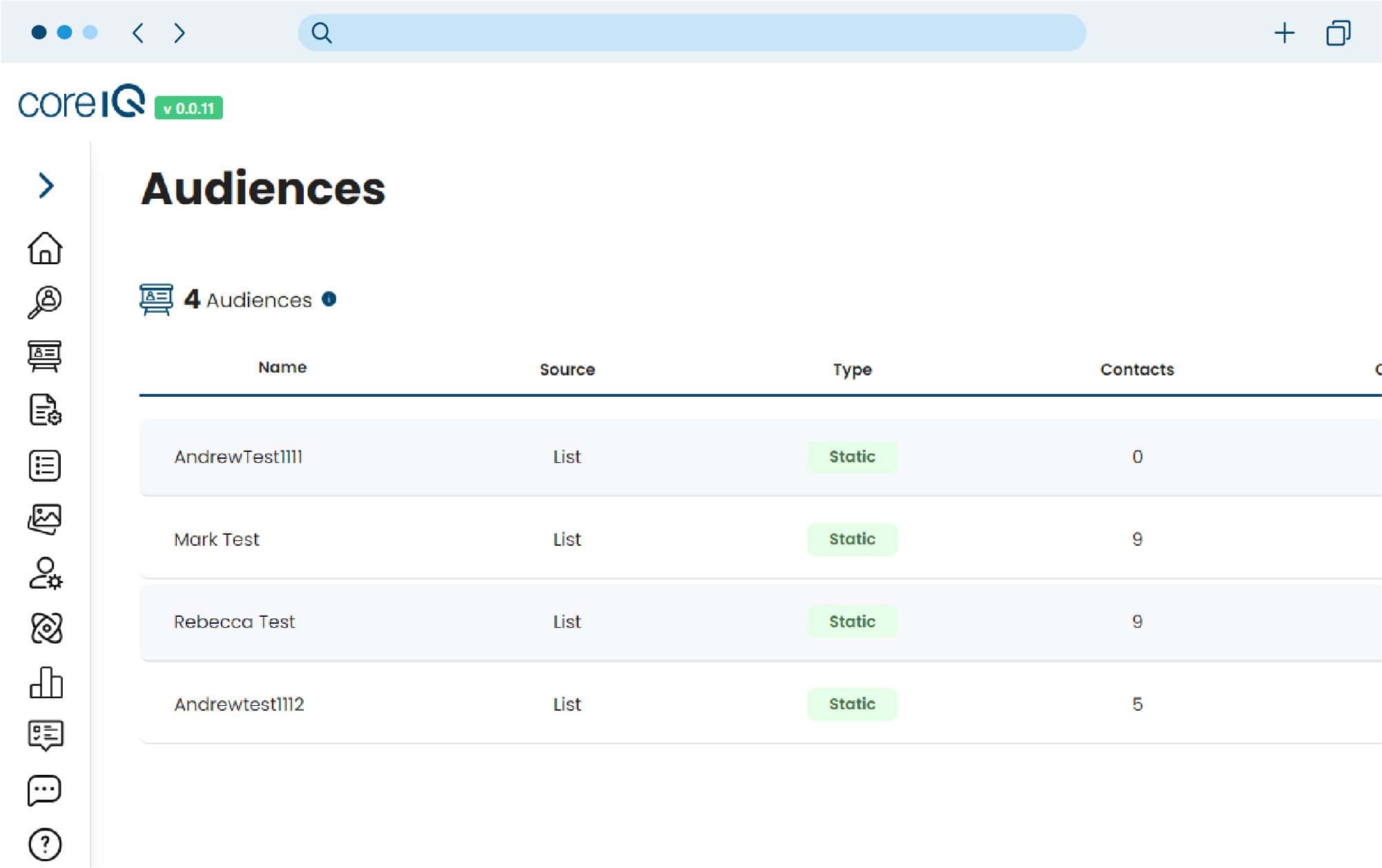Open the image gallery sidebar icon
This screenshot has height=868, width=1382.
pyautogui.click(x=45, y=519)
